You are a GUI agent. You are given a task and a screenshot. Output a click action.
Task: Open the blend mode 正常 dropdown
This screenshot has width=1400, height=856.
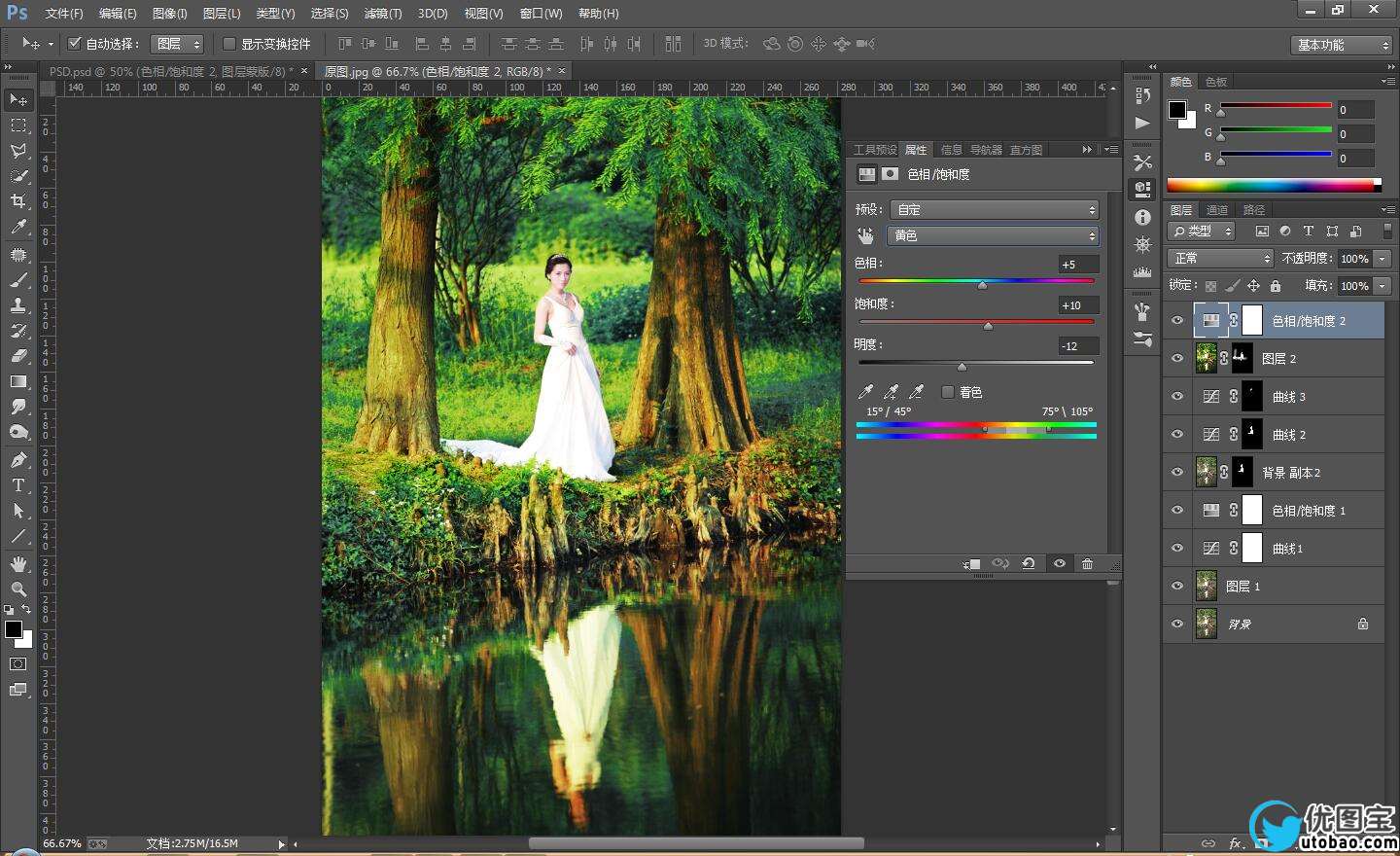coord(1220,258)
